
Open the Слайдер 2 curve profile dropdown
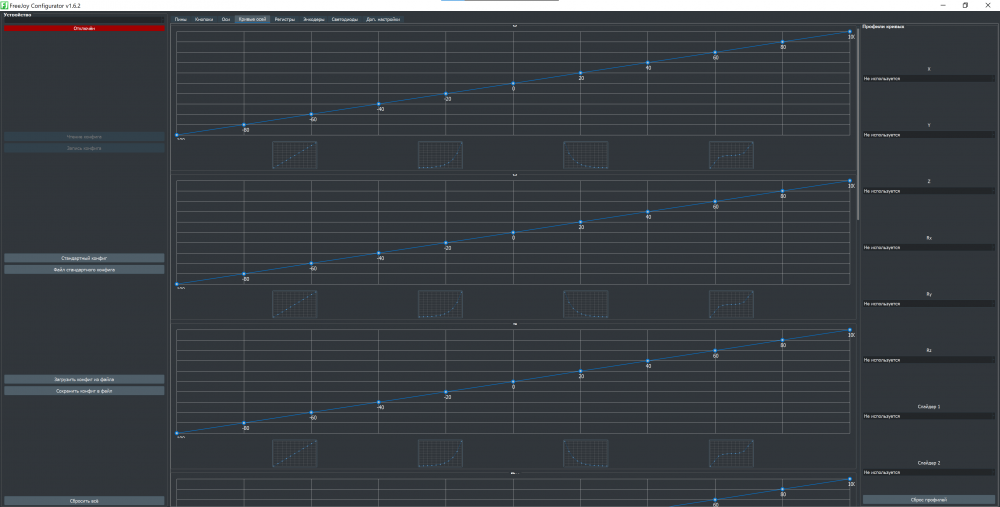coord(929,472)
